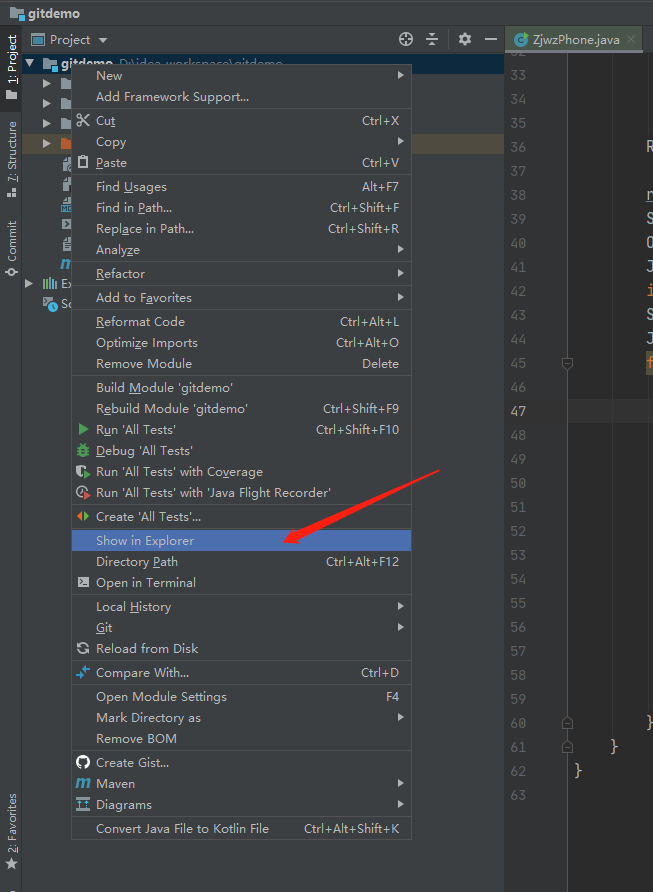Choose Create Gist... GitHub entry
Image resolution: width=653 pixels, height=892 pixels.
click(x=241, y=762)
